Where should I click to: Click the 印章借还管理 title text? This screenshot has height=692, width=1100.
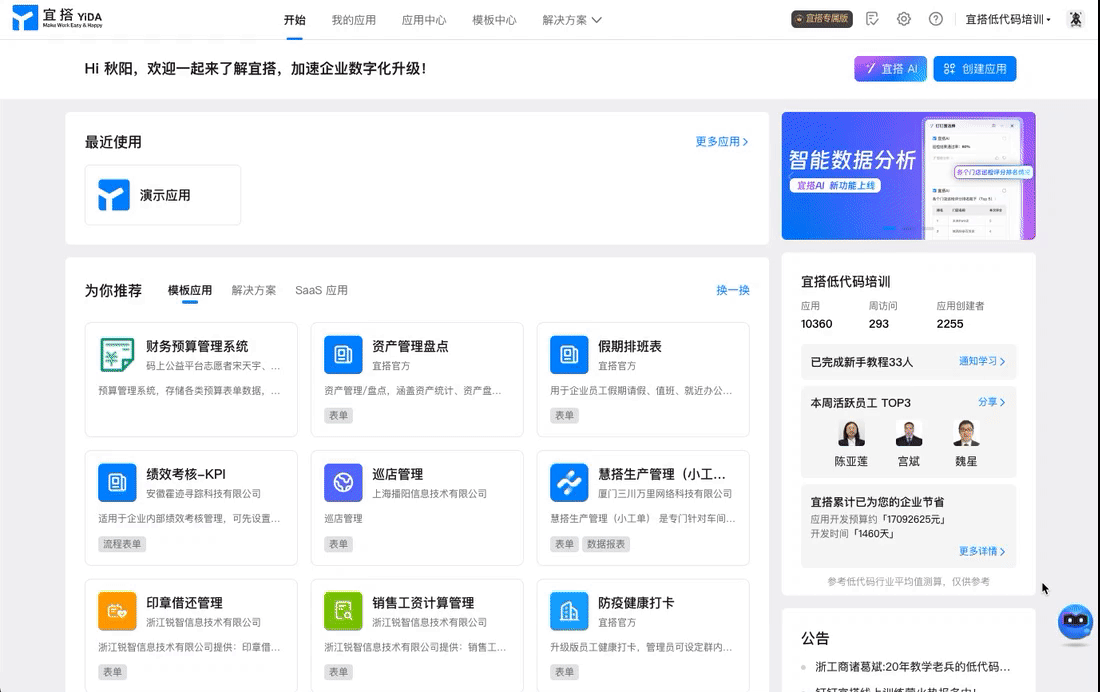185,603
